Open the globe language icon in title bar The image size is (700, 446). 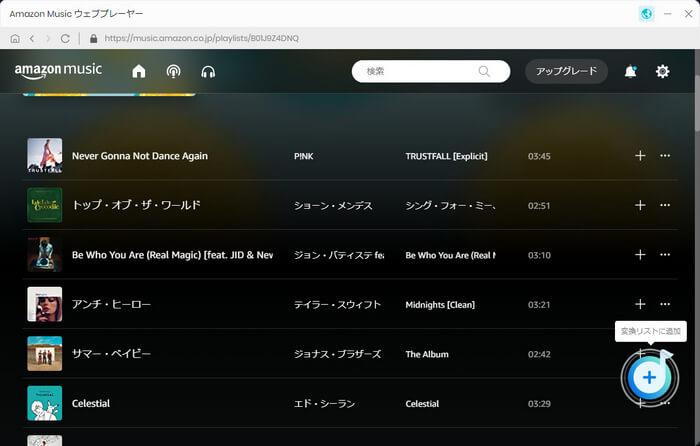(x=646, y=14)
